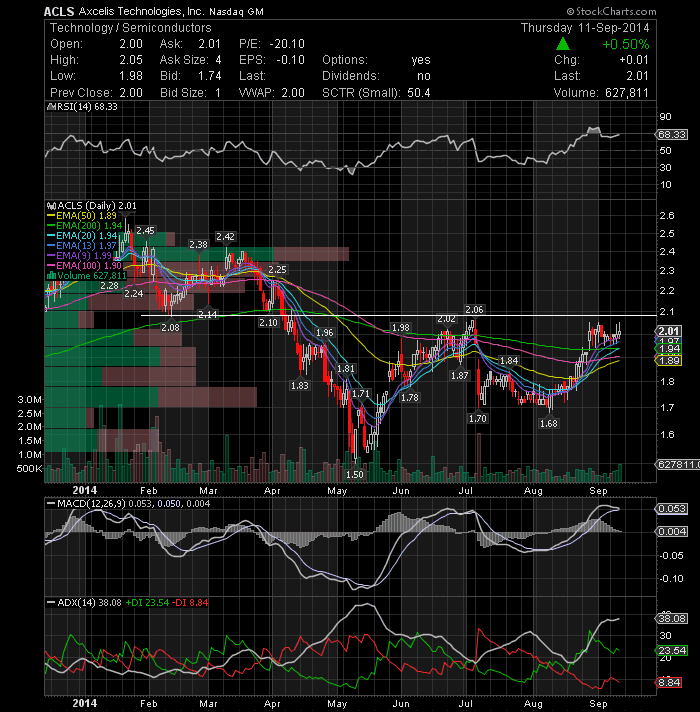Click the pink EMA(100) 1.90 legend entry
Image resolution: width=700 pixels, height=712 pixels.
point(84,266)
